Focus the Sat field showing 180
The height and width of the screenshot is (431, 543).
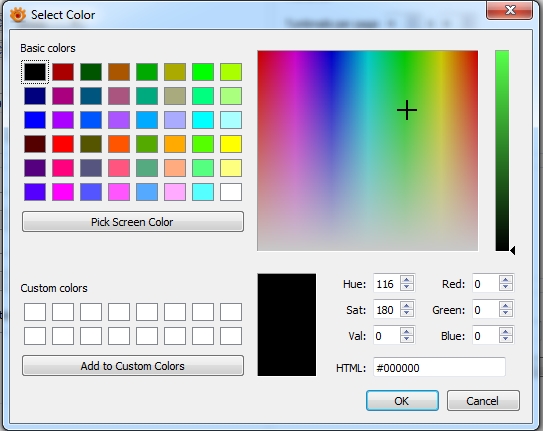[386, 309]
